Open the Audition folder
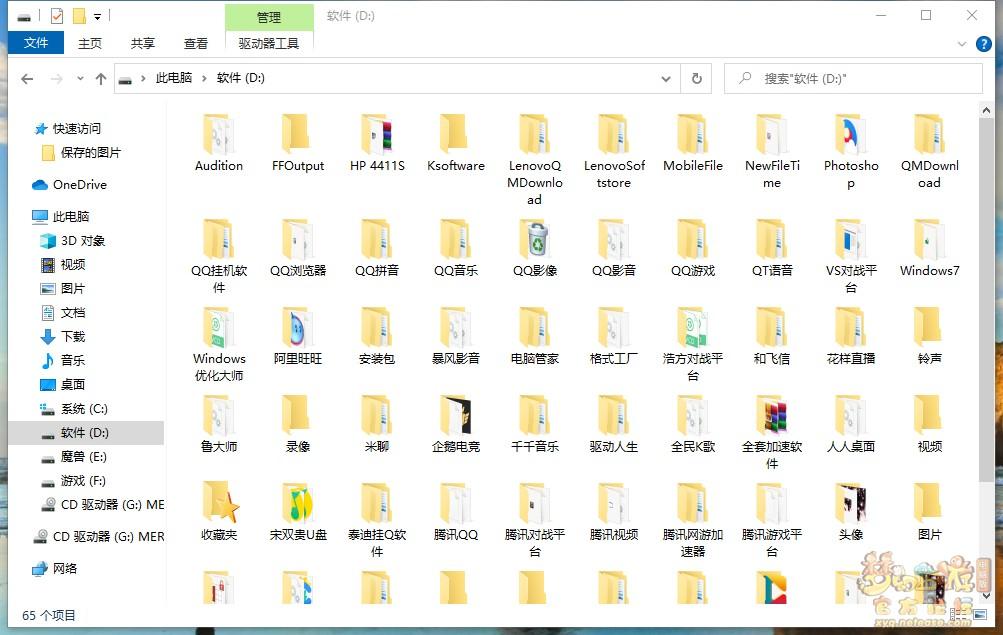1003x635 pixels. 219,143
